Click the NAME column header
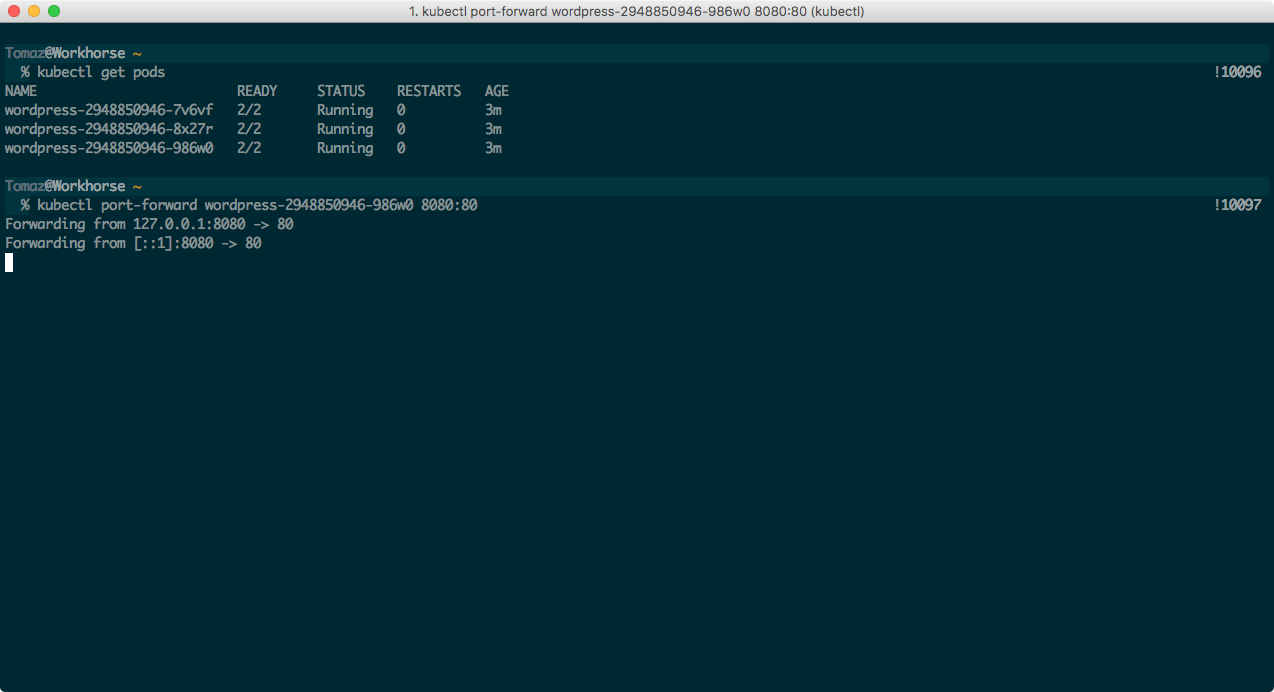Viewport: 1274px width, 692px height. click(21, 91)
